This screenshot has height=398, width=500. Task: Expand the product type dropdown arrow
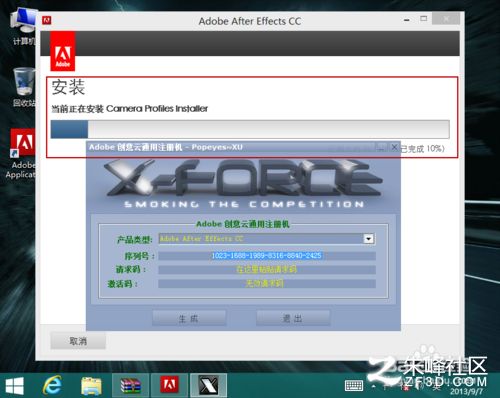click(368, 239)
